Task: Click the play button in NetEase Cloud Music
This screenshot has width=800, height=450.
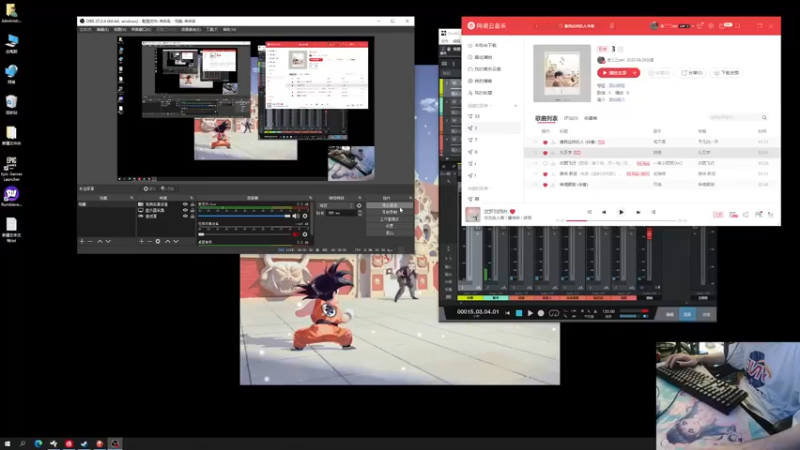Action: point(621,212)
